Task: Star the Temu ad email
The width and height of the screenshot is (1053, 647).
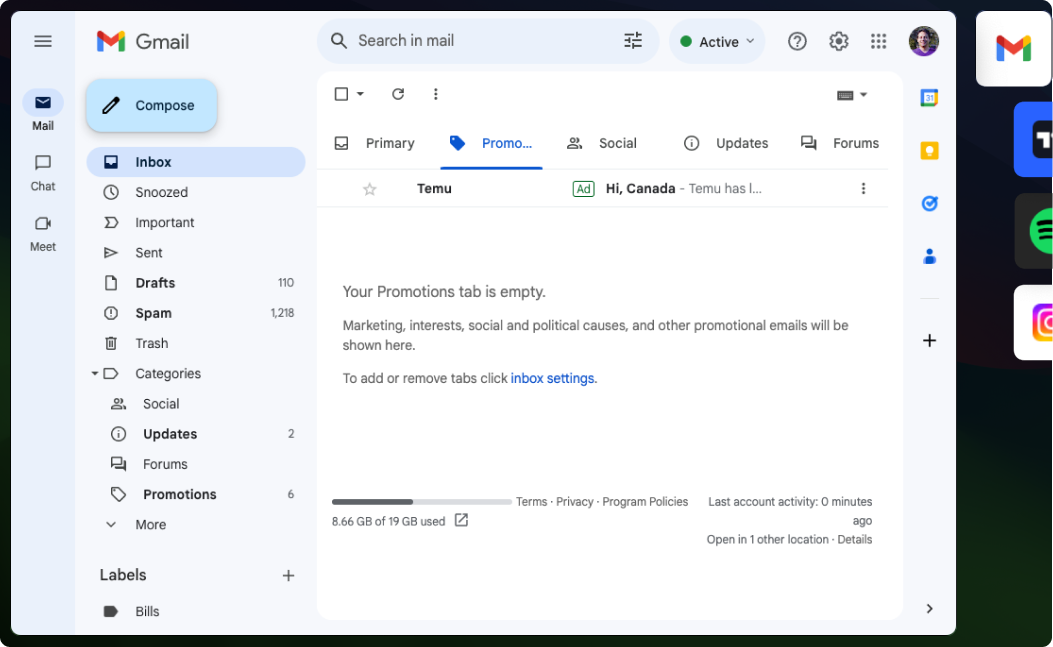Action: point(369,189)
